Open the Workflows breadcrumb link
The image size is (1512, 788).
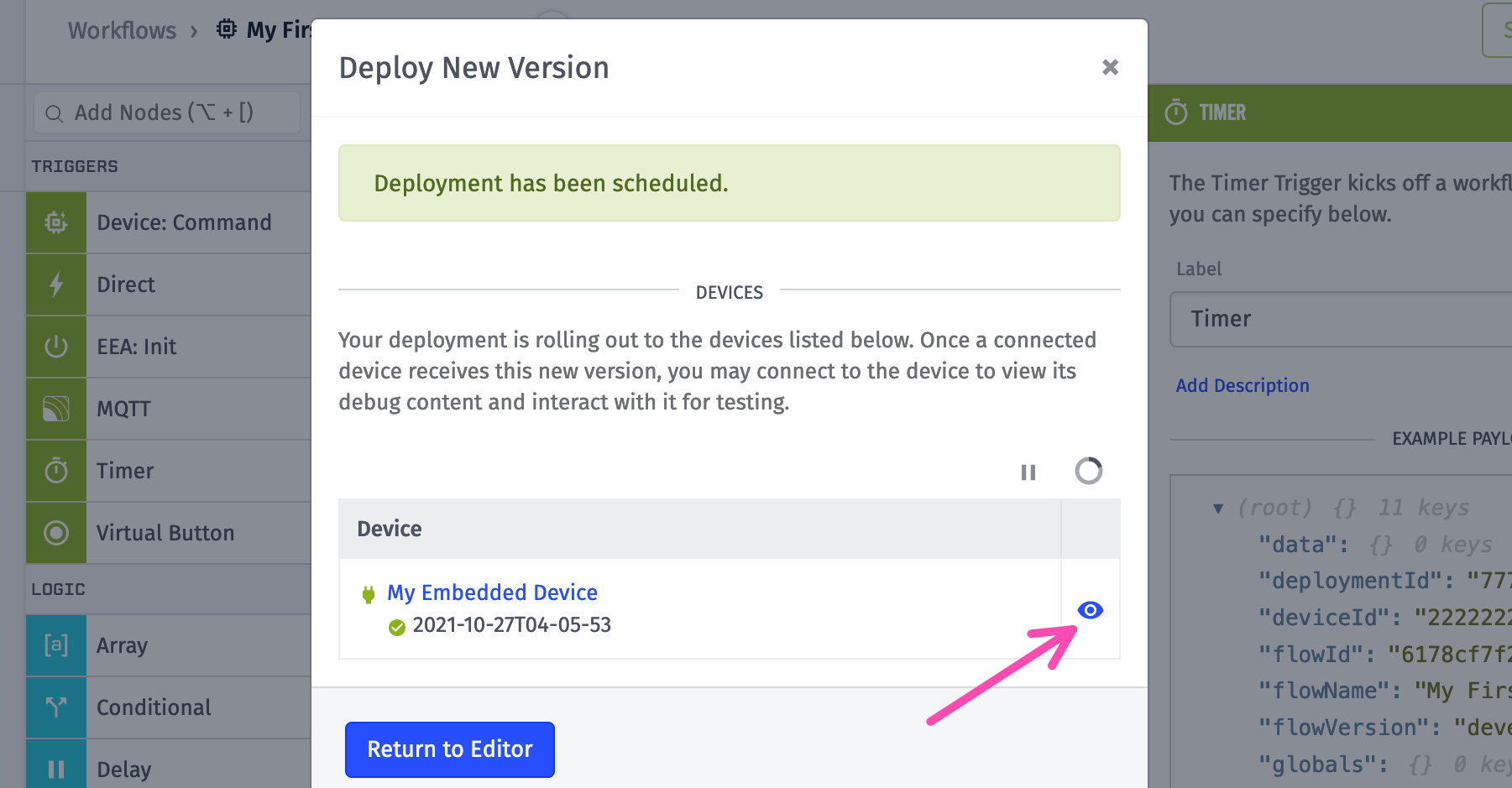tap(123, 30)
